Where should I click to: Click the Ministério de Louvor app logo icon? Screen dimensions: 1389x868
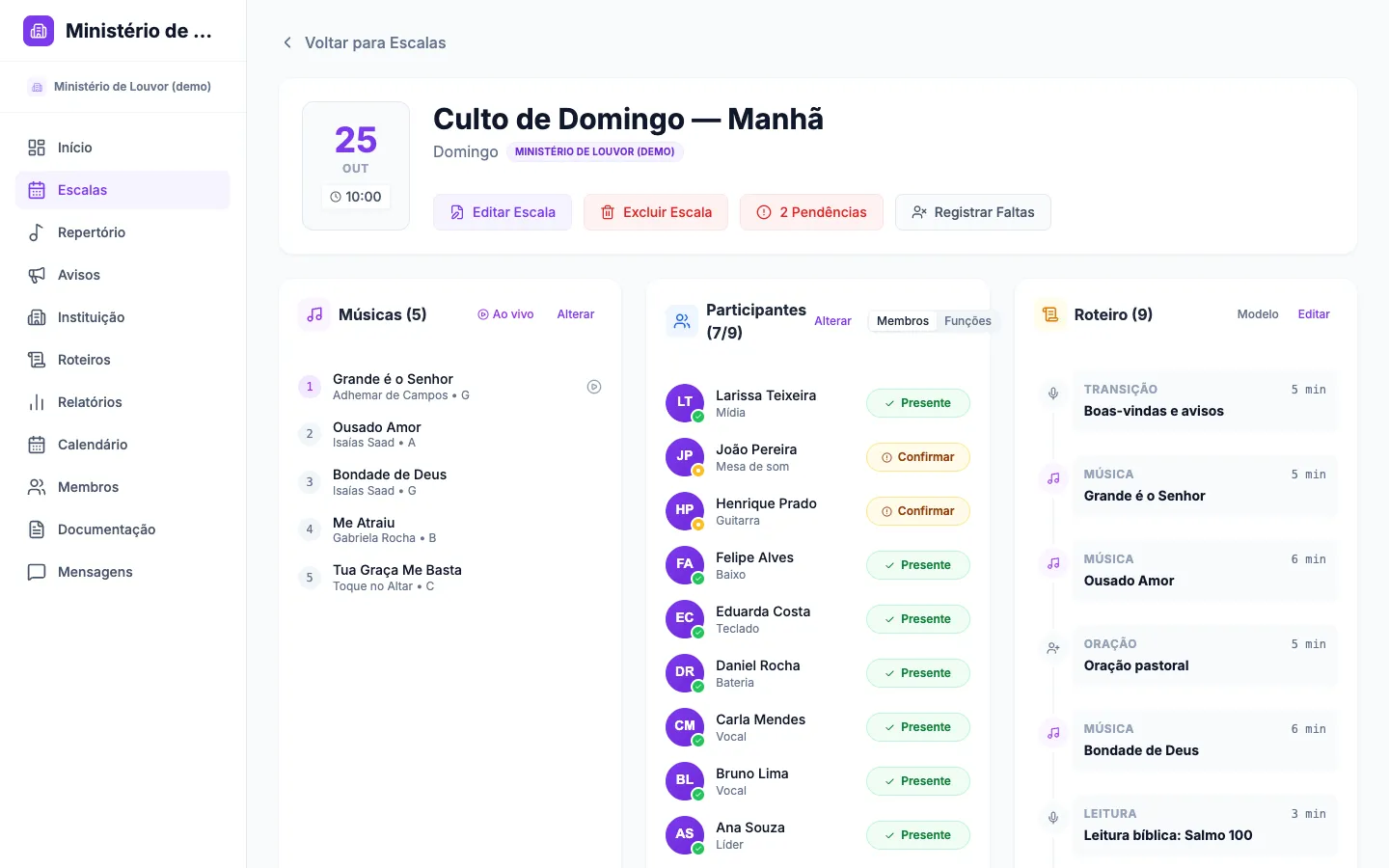coord(39,31)
